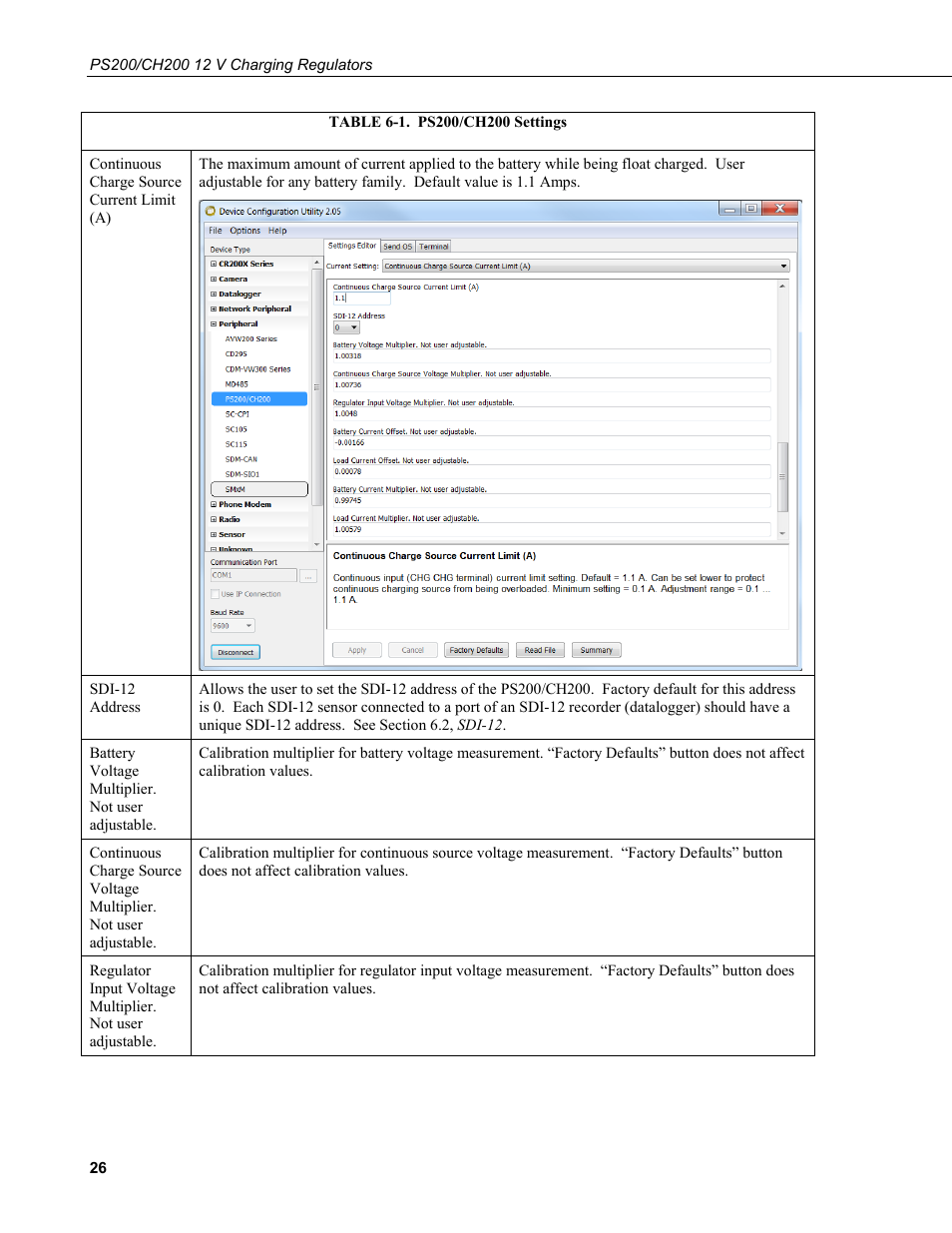The width and height of the screenshot is (952, 1233).
Task: Switch to the Settings Editor tab
Action: [352, 246]
